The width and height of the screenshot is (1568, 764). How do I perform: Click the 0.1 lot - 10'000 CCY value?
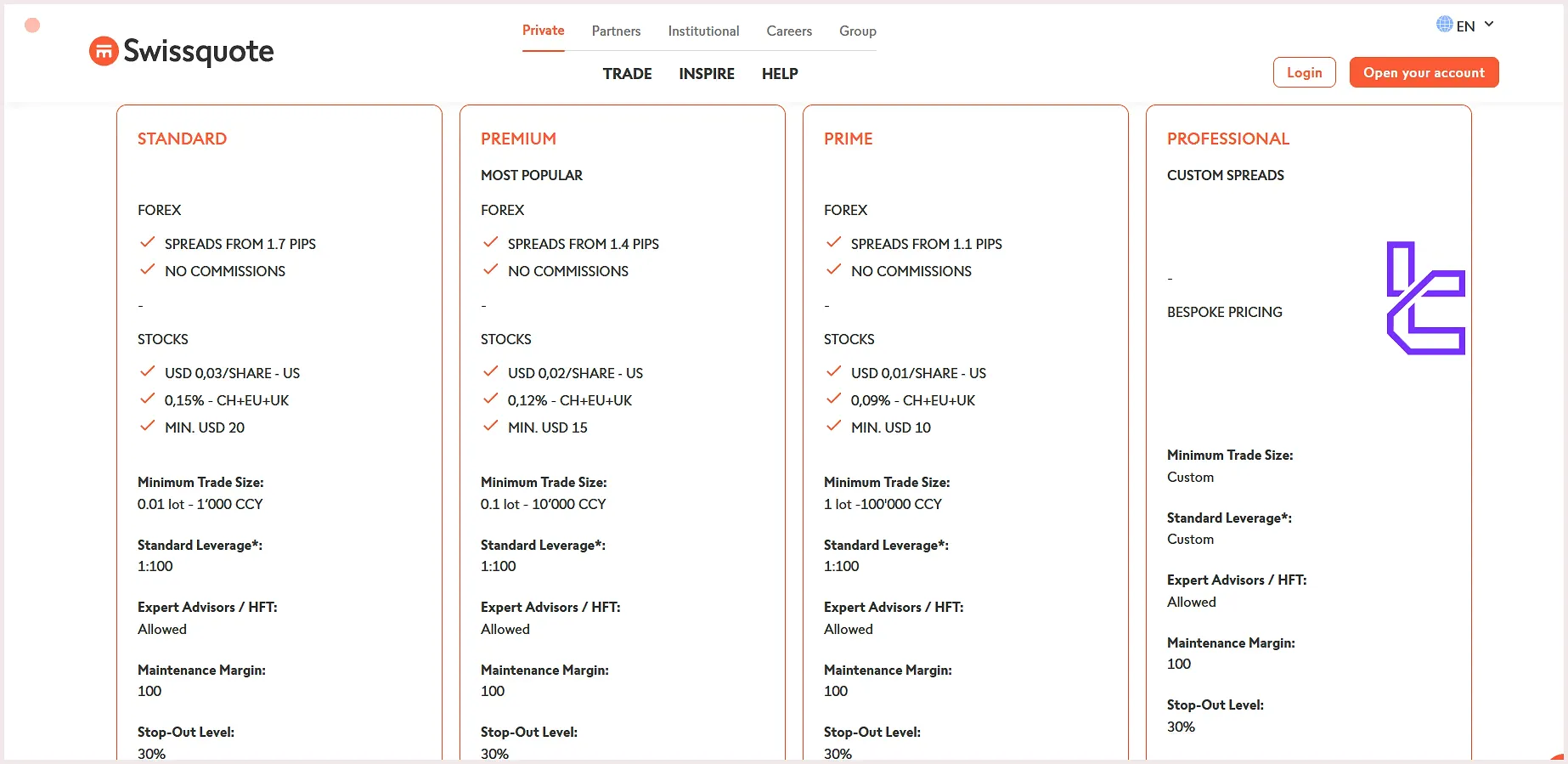544,504
